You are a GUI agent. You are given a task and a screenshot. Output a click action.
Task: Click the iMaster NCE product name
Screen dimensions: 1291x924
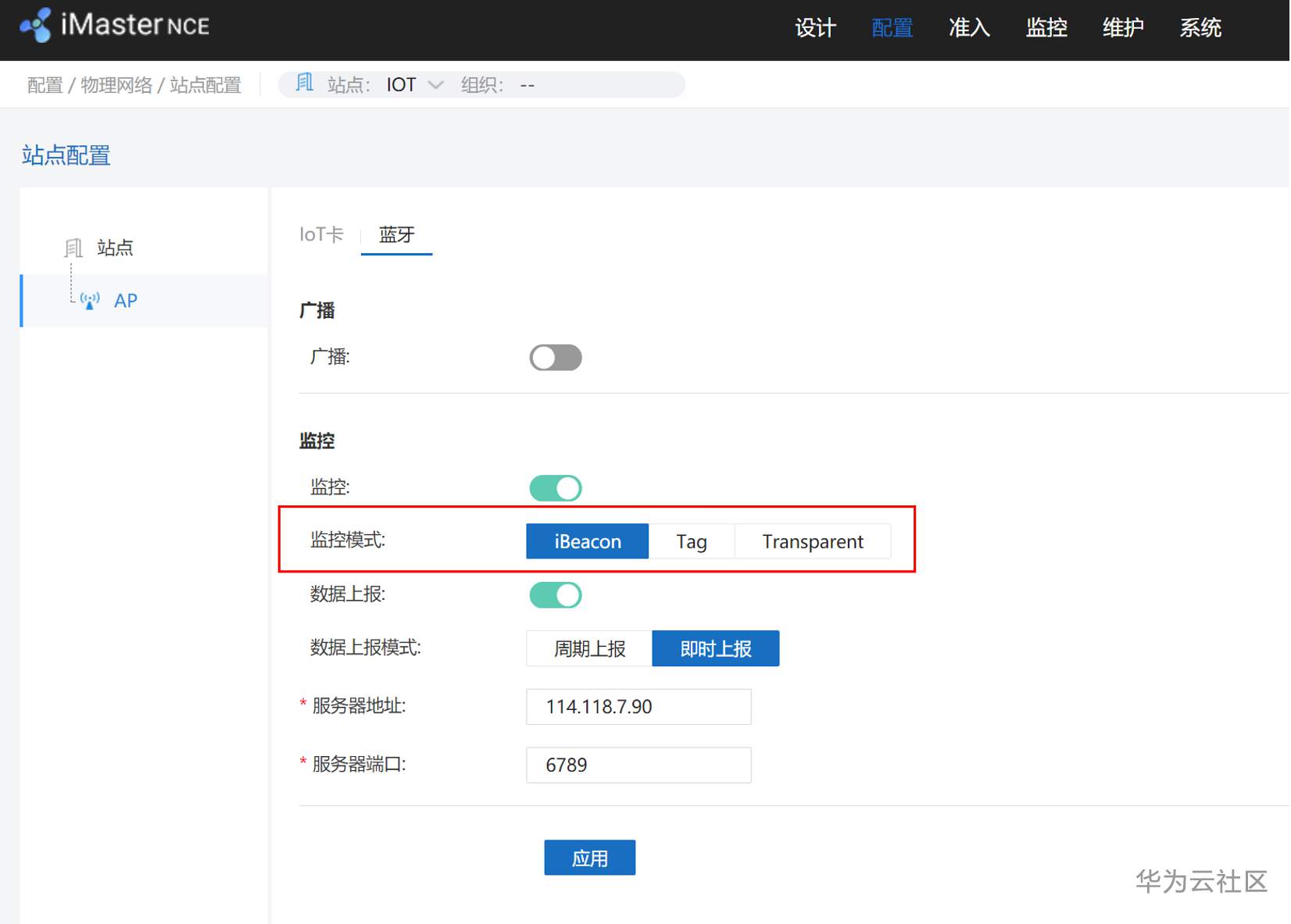coord(135,25)
